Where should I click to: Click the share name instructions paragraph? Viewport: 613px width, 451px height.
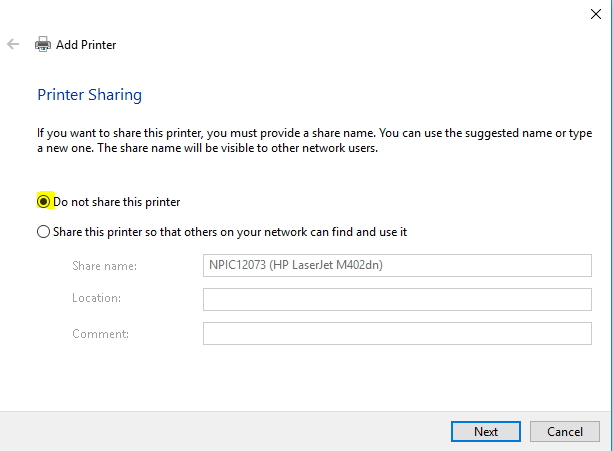315,140
